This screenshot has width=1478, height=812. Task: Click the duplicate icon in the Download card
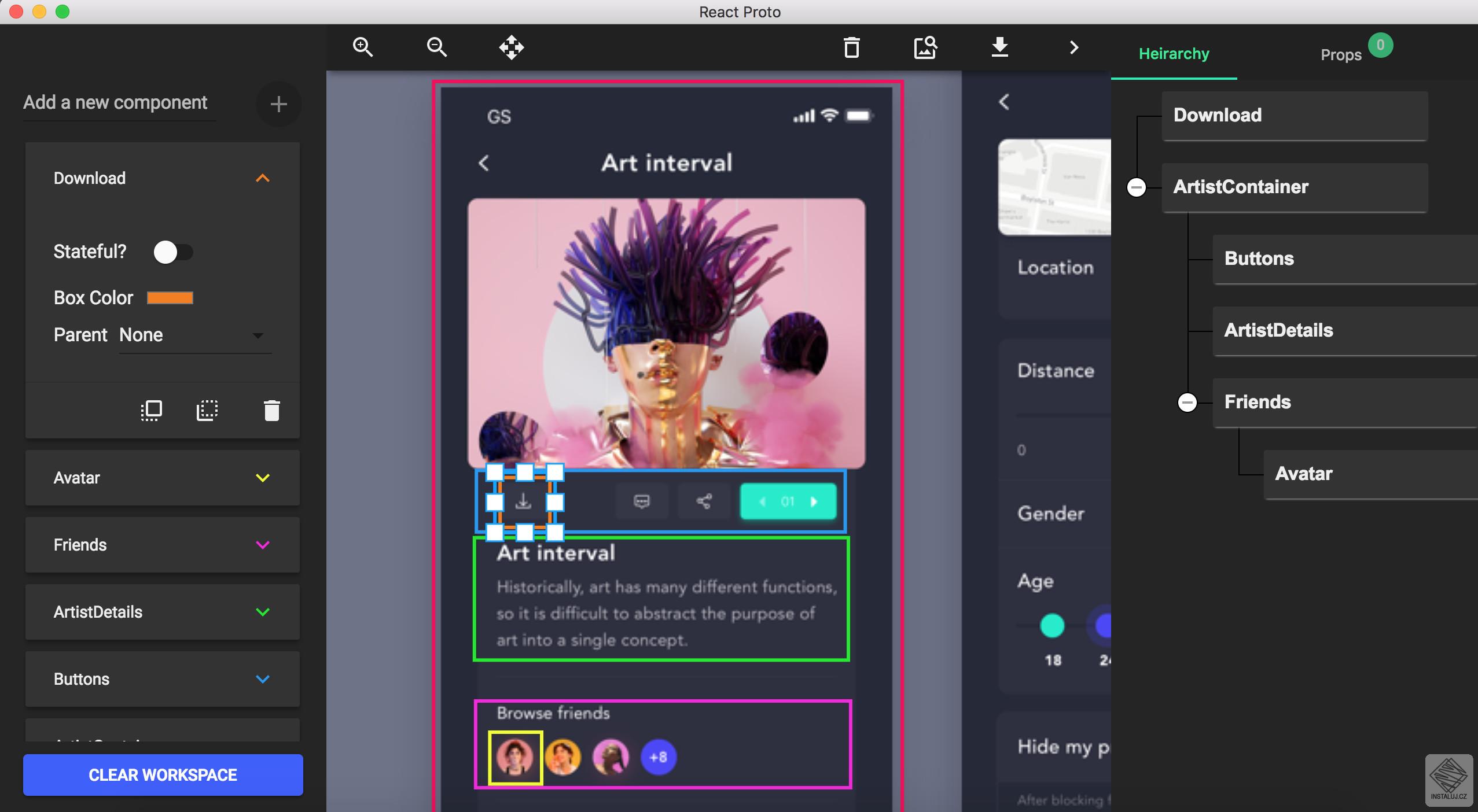[150, 410]
